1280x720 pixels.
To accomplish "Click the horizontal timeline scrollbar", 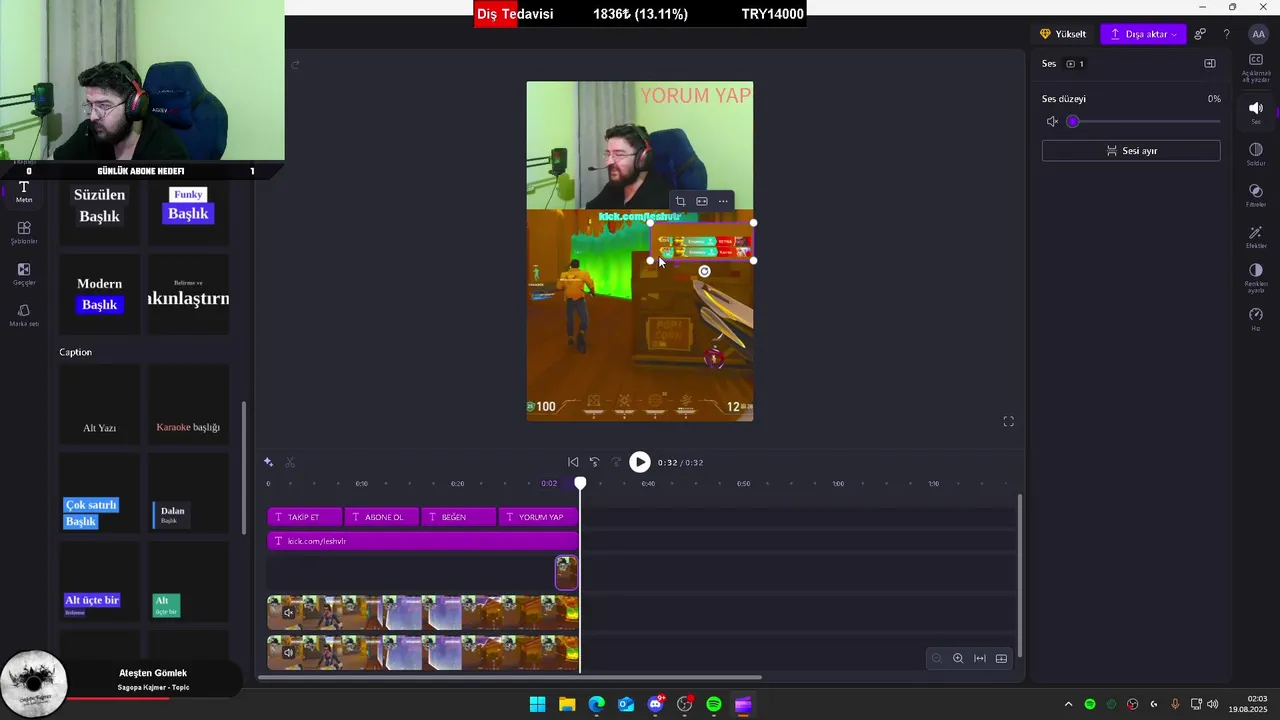I will pyautogui.click(x=510, y=677).
